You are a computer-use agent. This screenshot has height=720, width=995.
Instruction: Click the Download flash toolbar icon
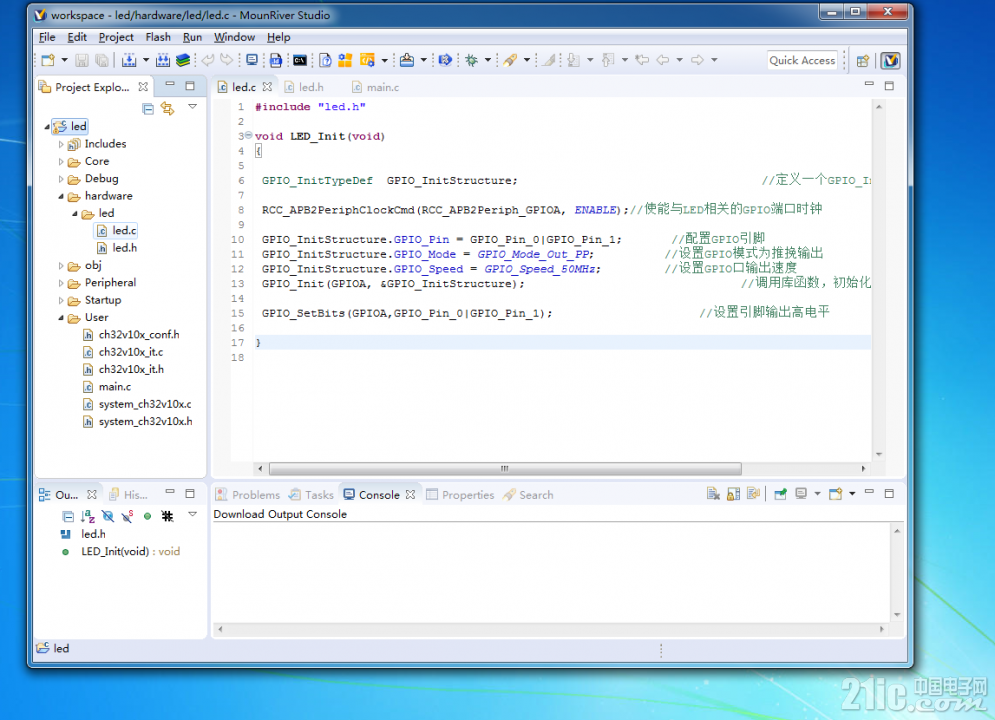(407, 60)
